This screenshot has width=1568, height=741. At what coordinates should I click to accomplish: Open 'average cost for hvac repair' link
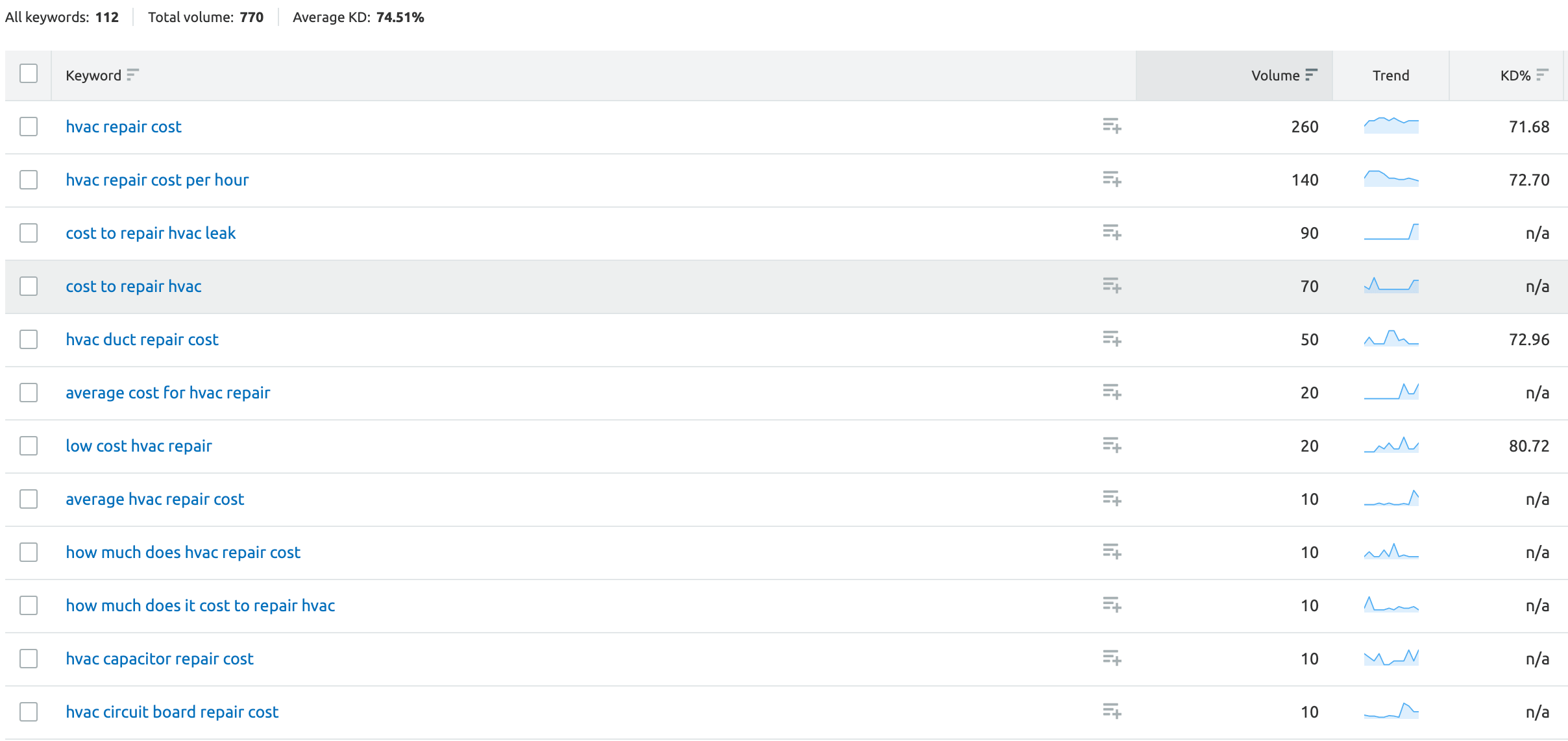(x=167, y=393)
